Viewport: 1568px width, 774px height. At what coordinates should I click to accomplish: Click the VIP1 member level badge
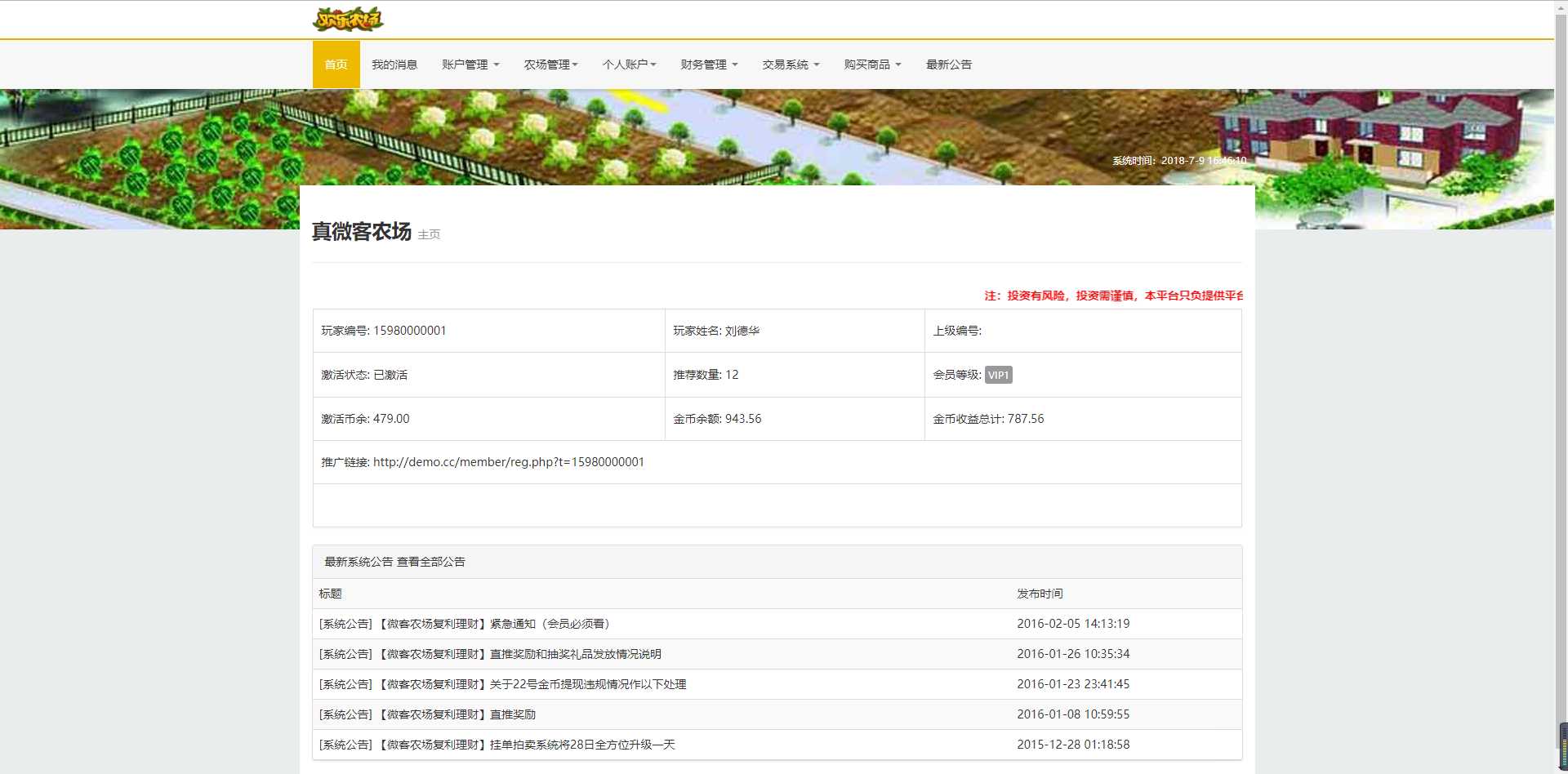[x=998, y=375]
